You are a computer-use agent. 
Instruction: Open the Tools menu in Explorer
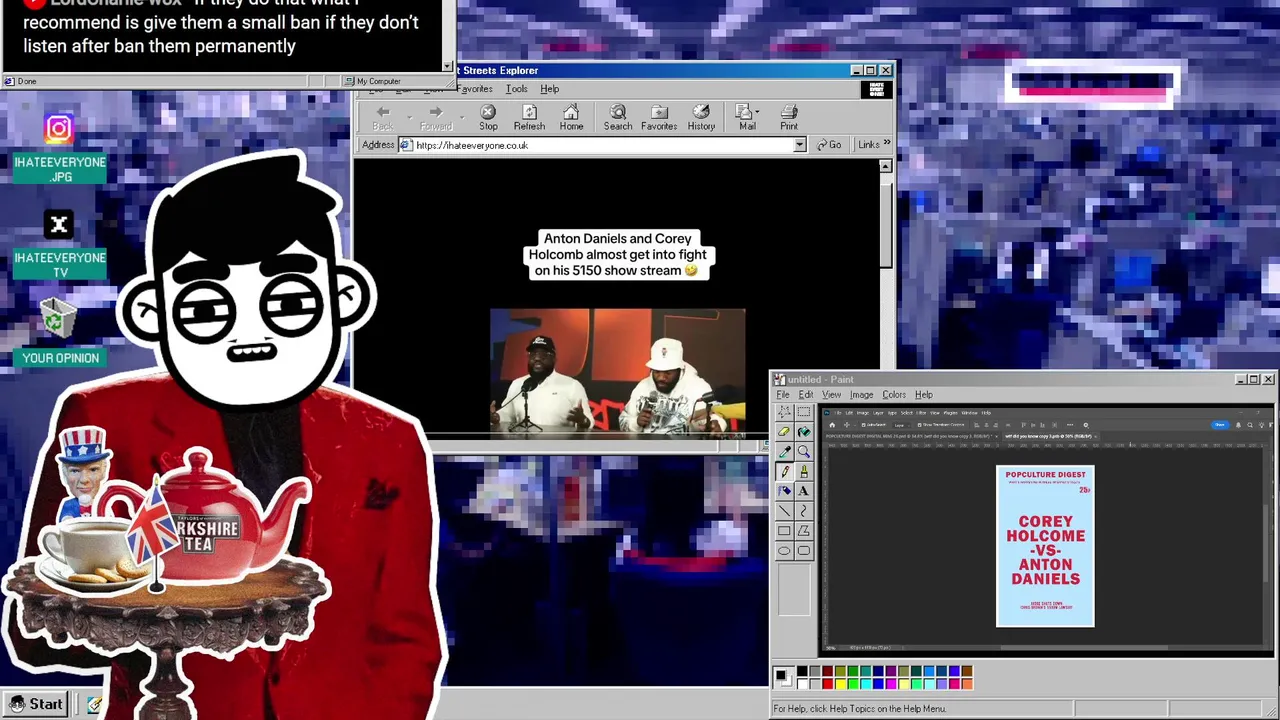(x=516, y=89)
